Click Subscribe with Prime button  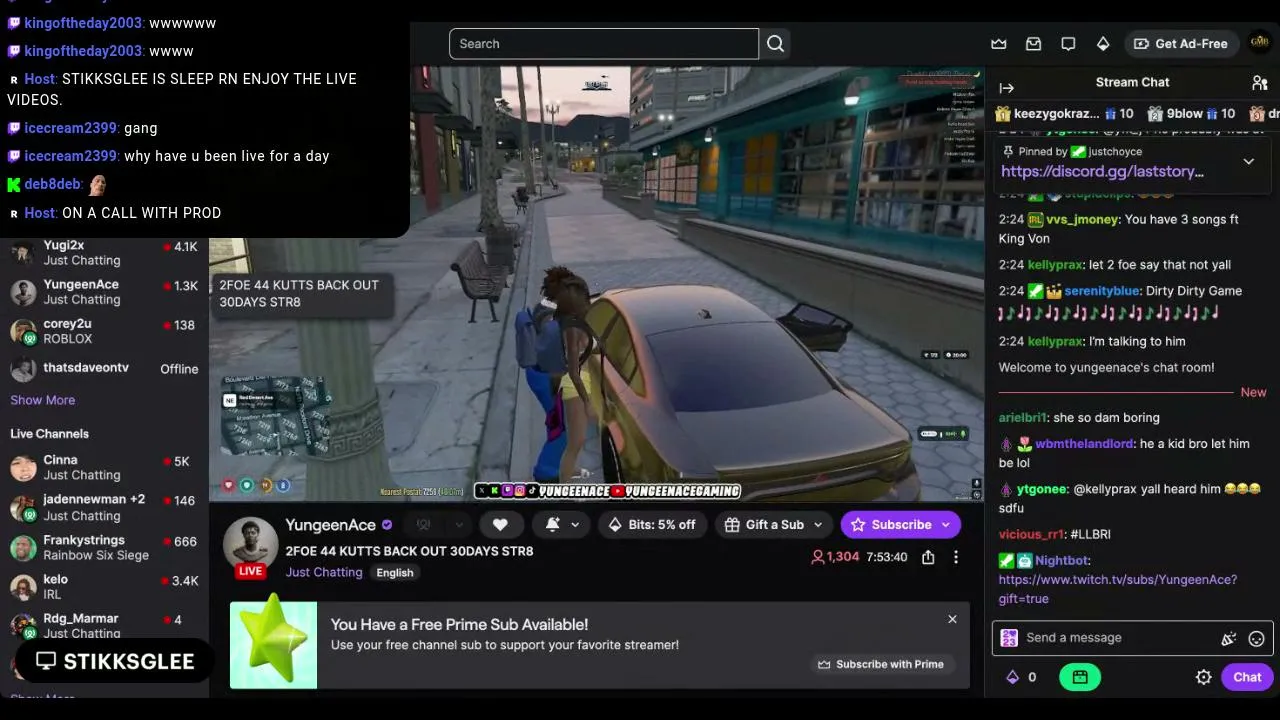(881, 665)
